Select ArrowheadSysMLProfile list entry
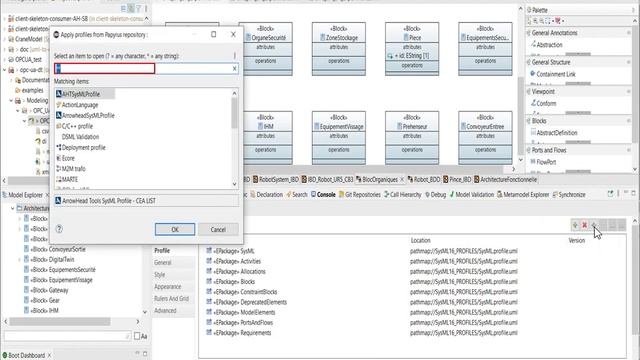 (85, 116)
